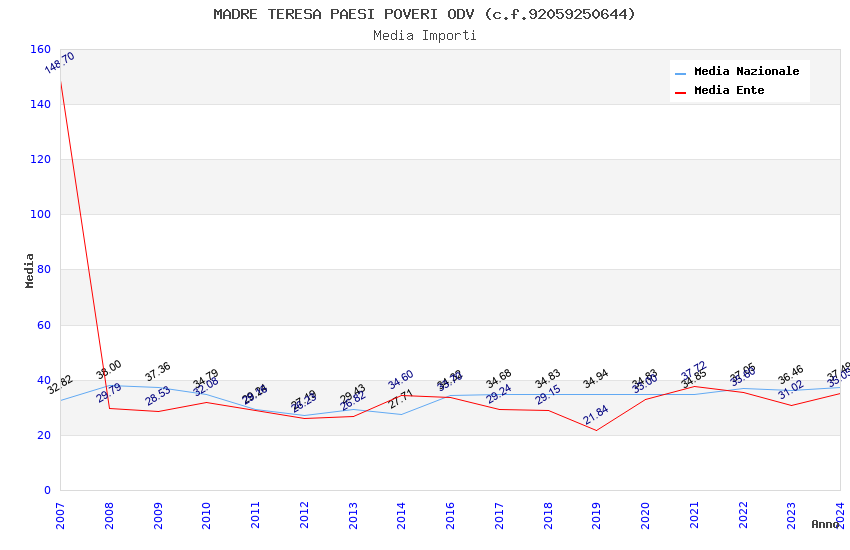Click the 2020 year label
The width and height of the screenshot is (850, 550).
point(645,515)
